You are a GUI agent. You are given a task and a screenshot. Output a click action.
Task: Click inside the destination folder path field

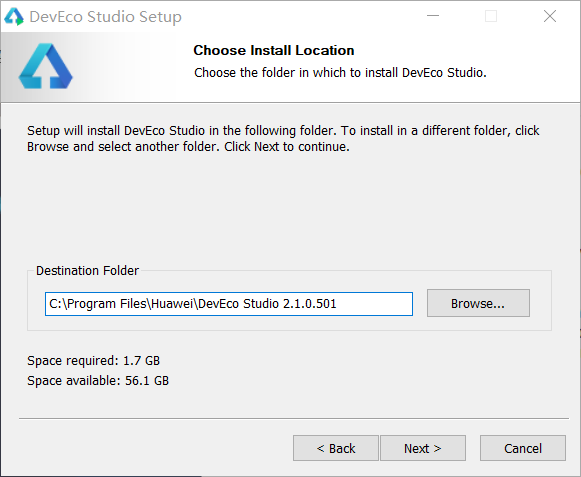point(229,304)
